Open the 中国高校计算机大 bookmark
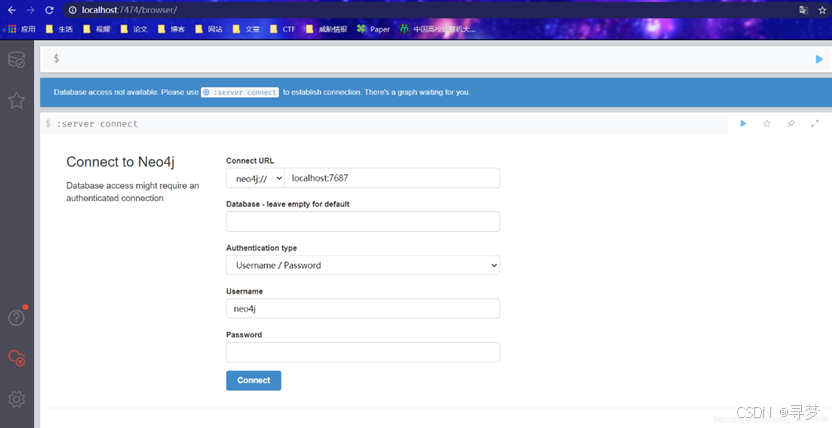832x428 pixels. pyautogui.click(x=438, y=29)
